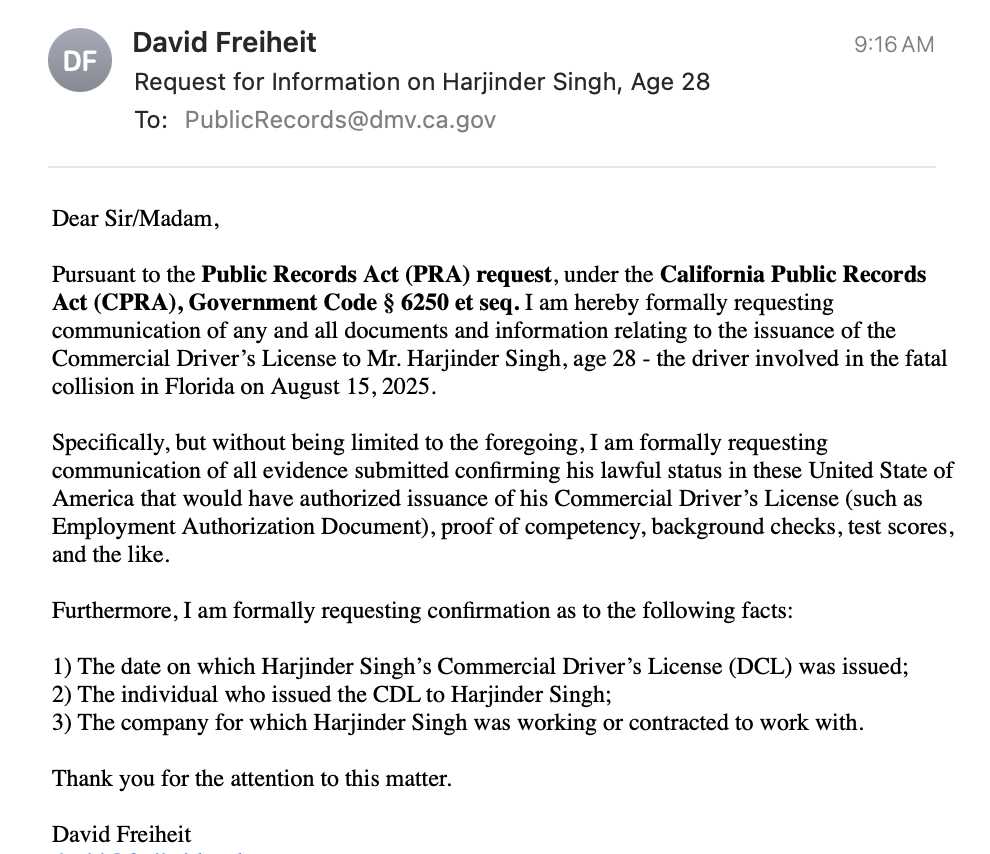Click list item 1 about license issue date
Image resolution: width=990 pixels, height=854 pixels.
[x=480, y=667]
